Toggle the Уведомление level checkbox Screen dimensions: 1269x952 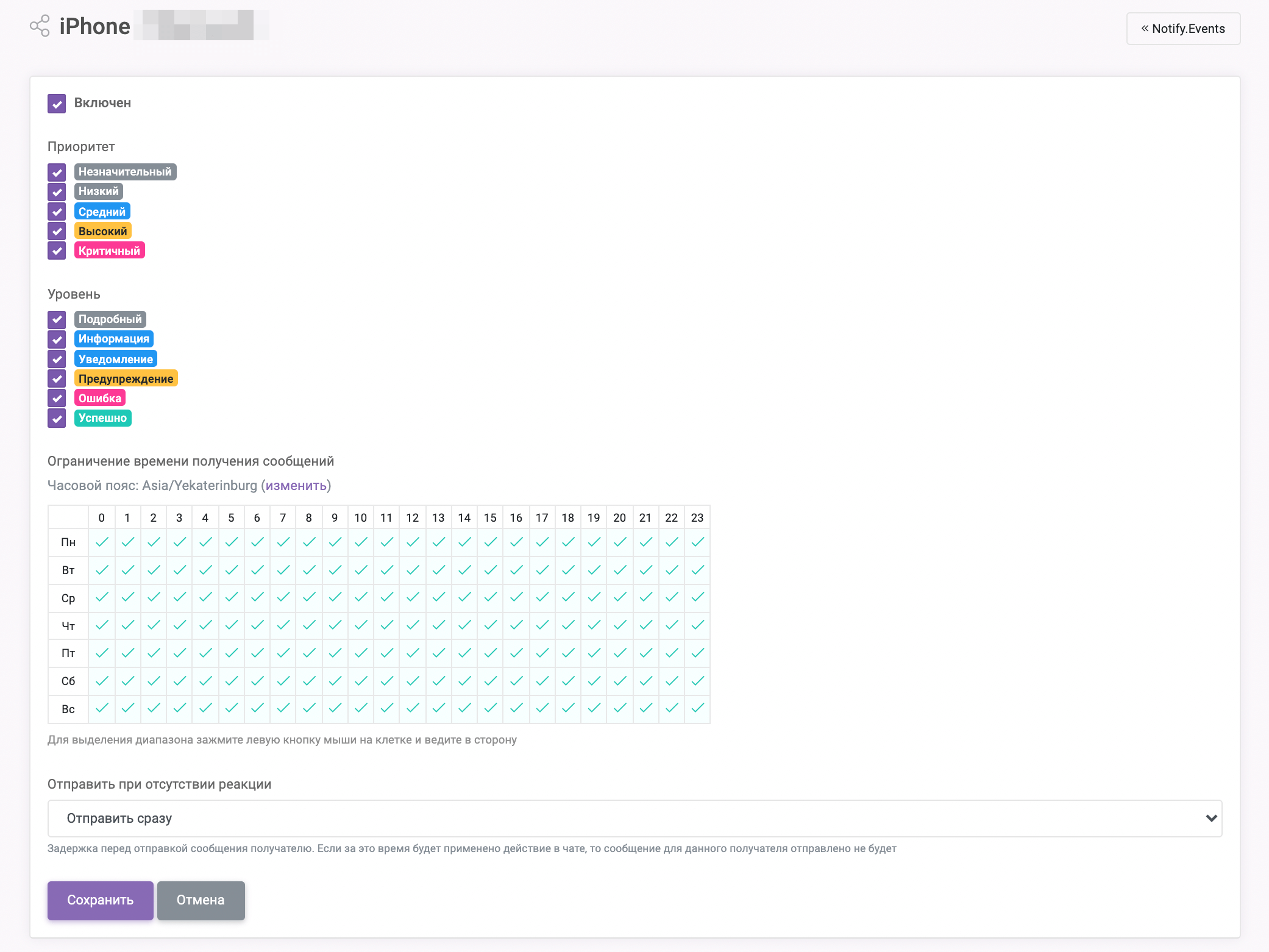57,359
